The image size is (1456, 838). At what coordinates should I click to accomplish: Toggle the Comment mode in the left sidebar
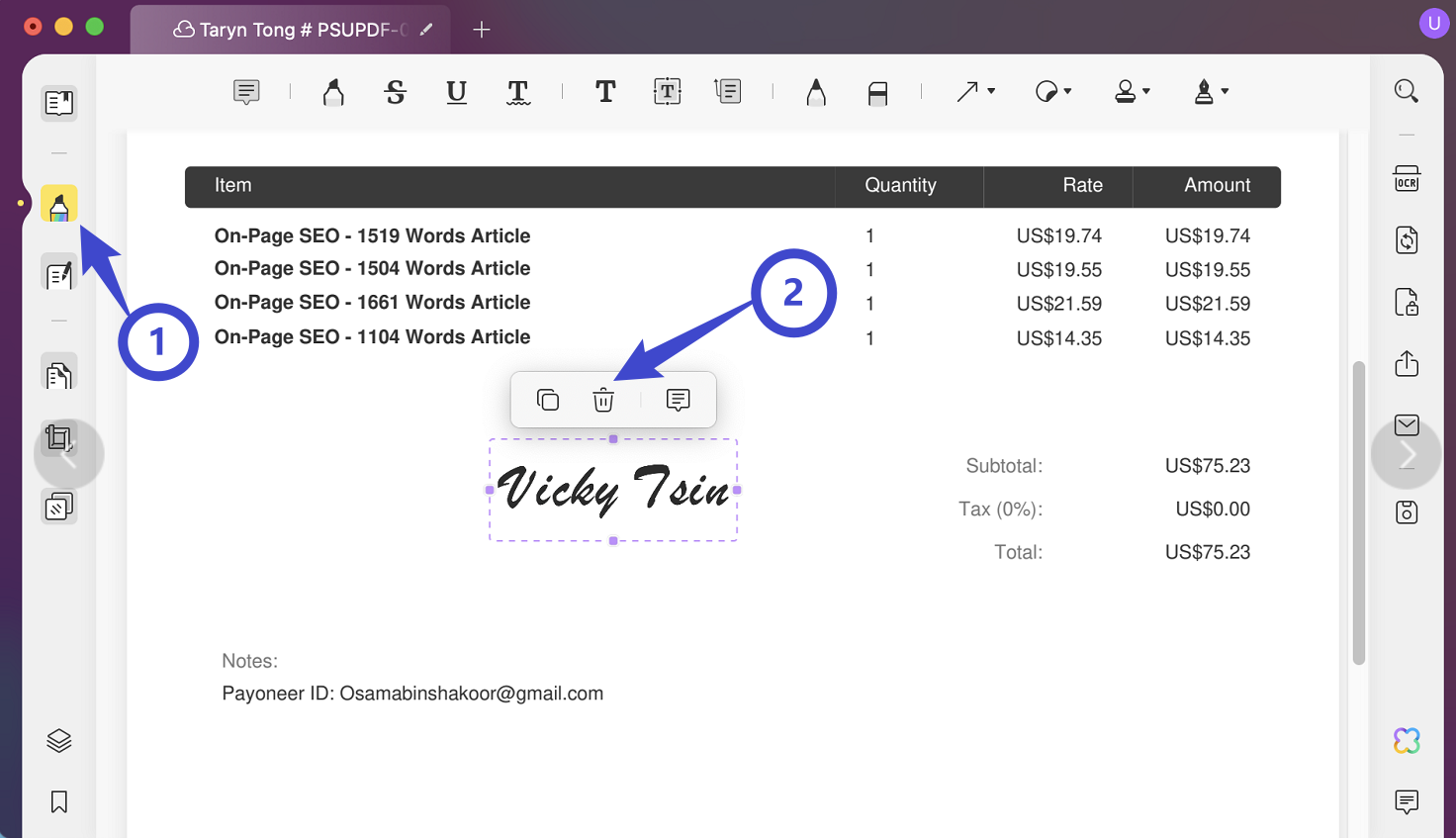pyautogui.click(x=58, y=203)
